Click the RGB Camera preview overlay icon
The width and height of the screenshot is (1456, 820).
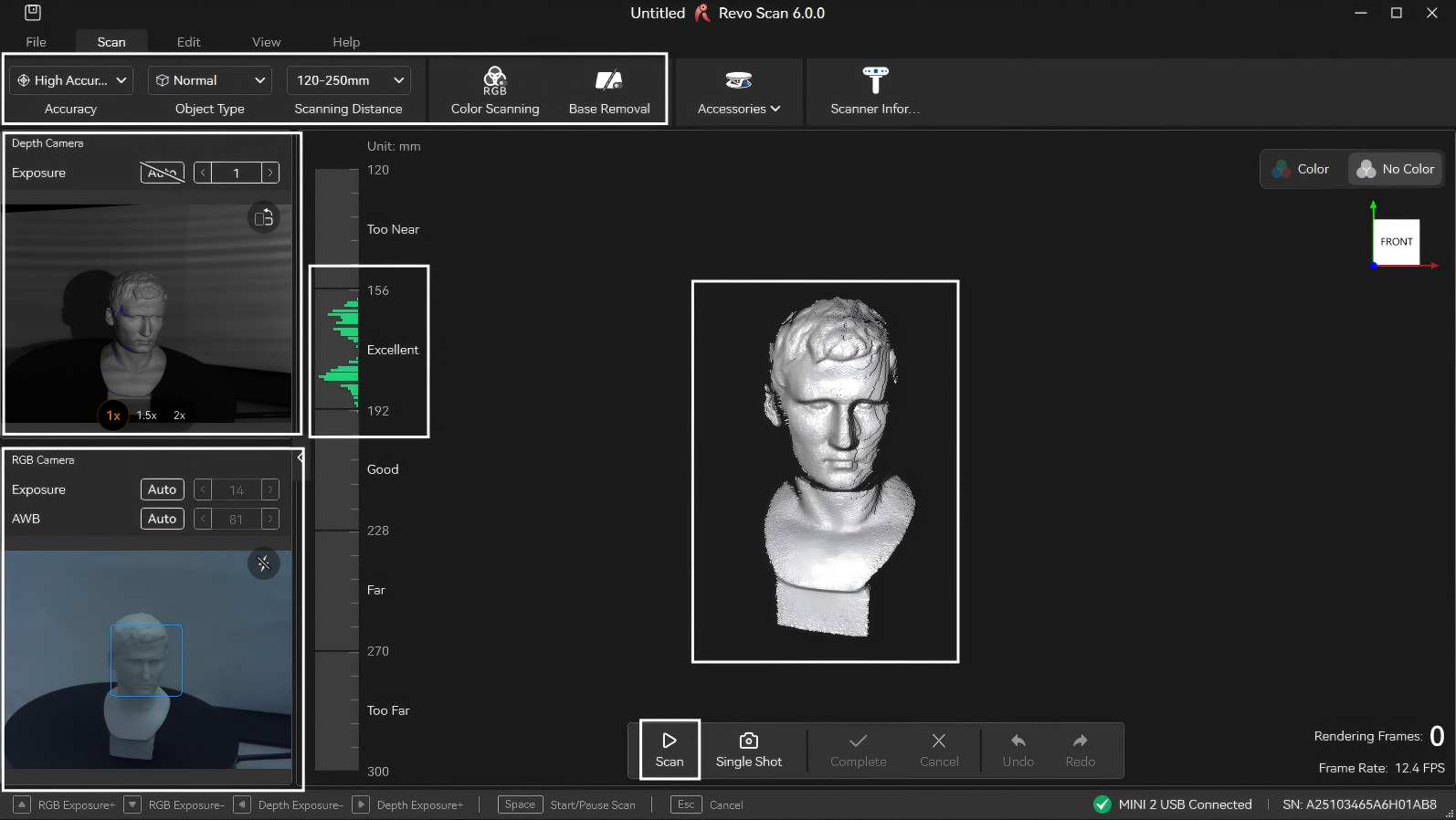(264, 563)
